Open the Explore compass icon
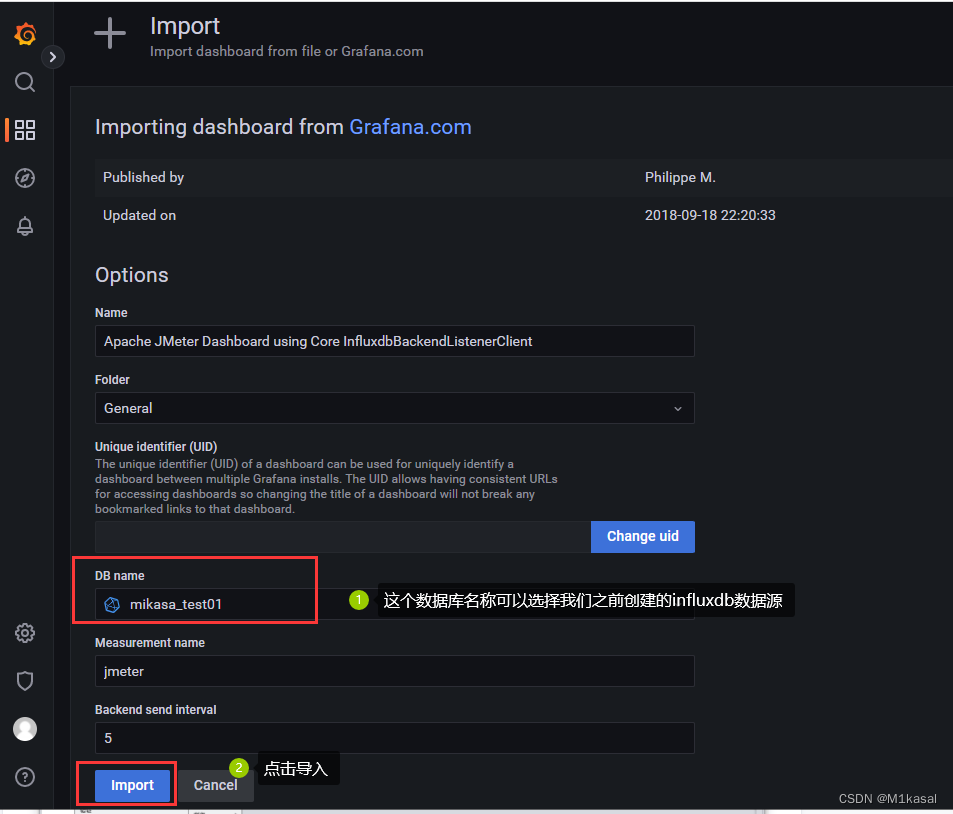This screenshot has height=814, width=953. [x=25, y=178]
